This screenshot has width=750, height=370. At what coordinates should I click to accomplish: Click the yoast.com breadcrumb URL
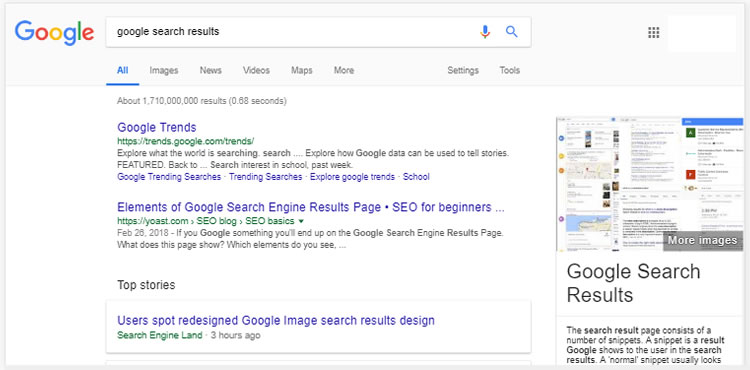click(x=206, y=221)
